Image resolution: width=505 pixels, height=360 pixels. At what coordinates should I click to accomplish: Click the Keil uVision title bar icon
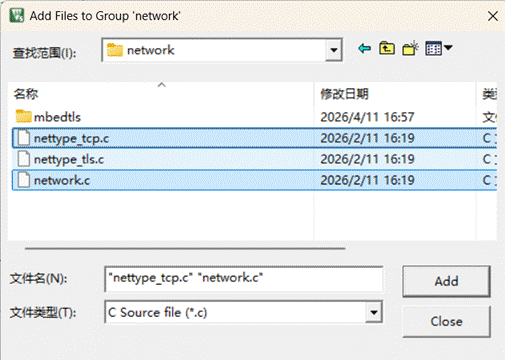[17, 15]
